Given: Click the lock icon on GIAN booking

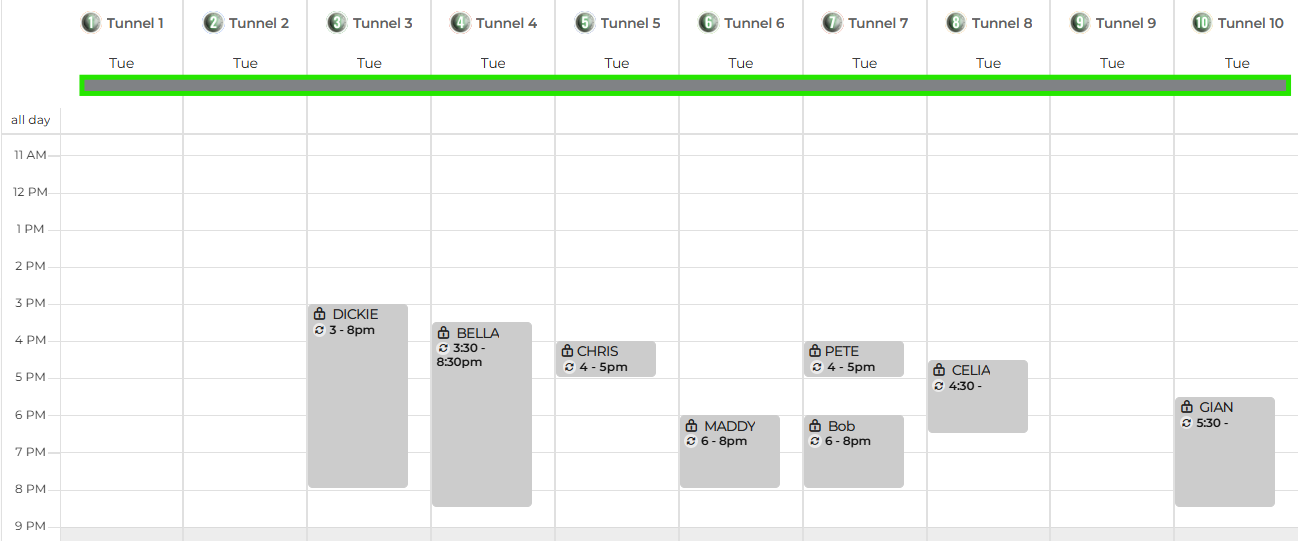Looking at the screenshot, I should click(1187, 407).
